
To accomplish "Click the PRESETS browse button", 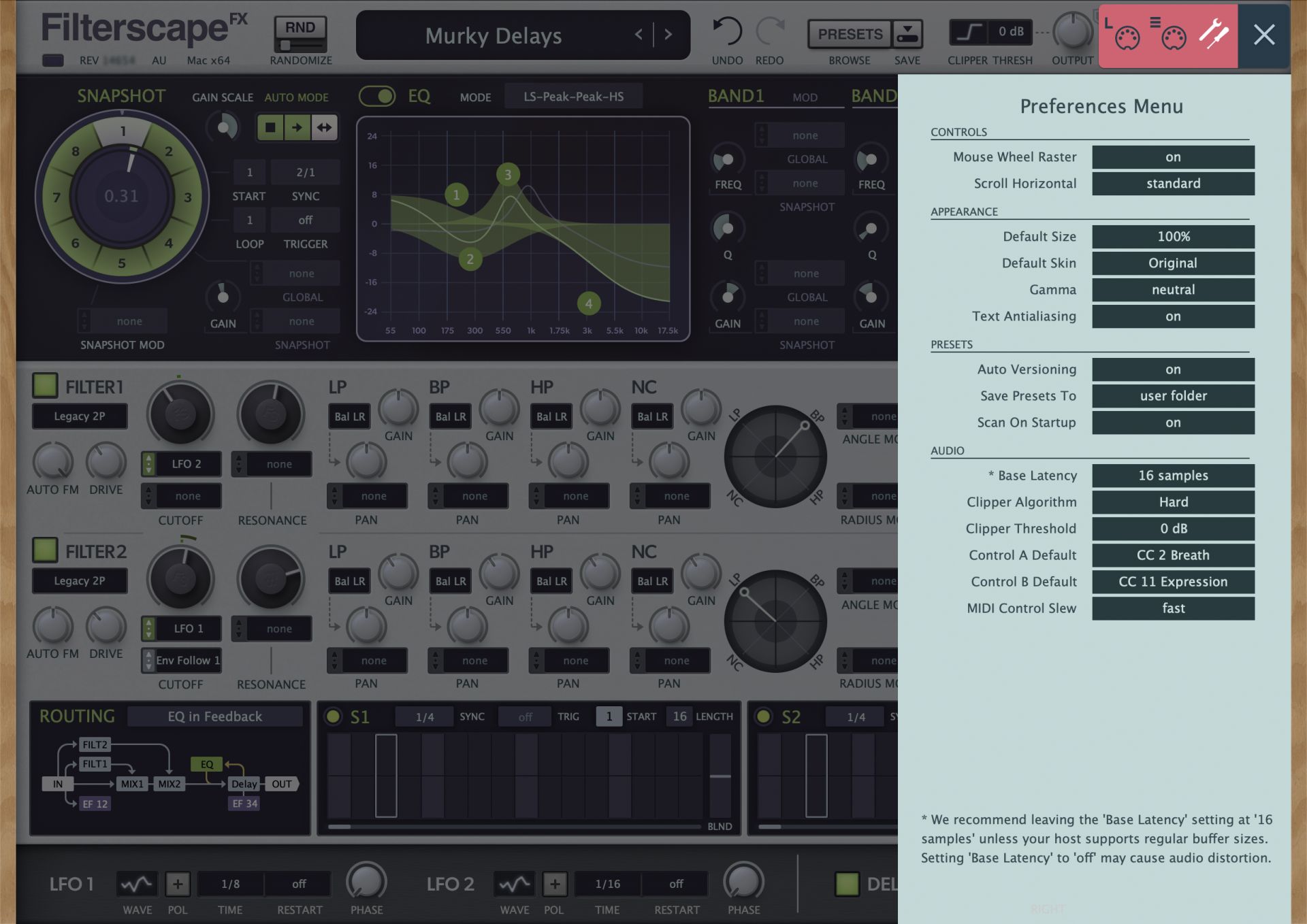I will 850,33.
